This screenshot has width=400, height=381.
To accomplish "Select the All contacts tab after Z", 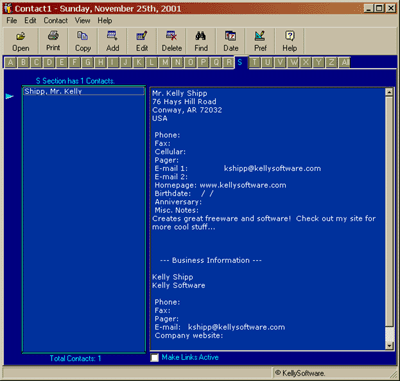I will click(x=345, y=62).
